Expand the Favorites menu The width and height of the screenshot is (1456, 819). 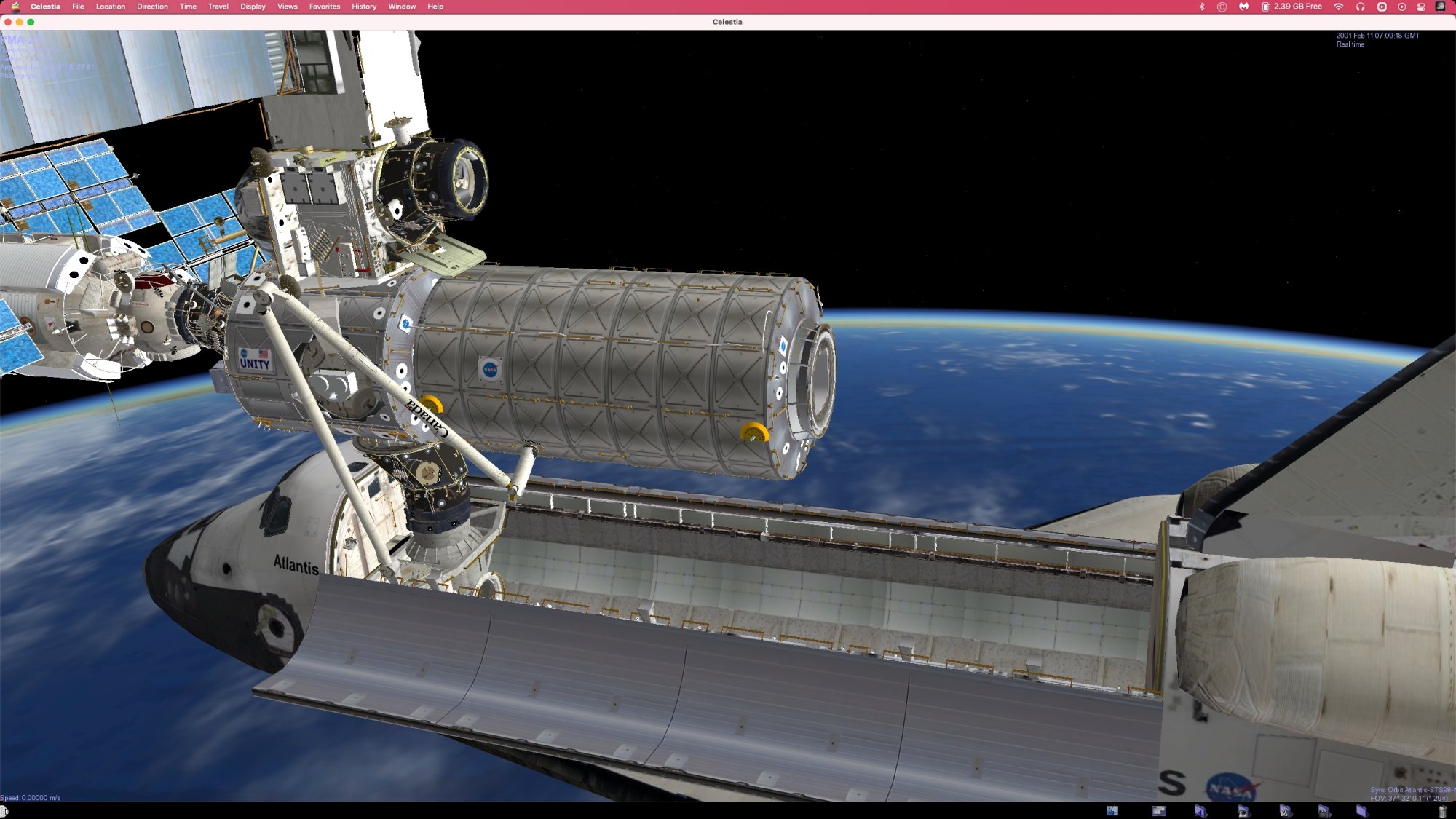(x=324, y=7)
